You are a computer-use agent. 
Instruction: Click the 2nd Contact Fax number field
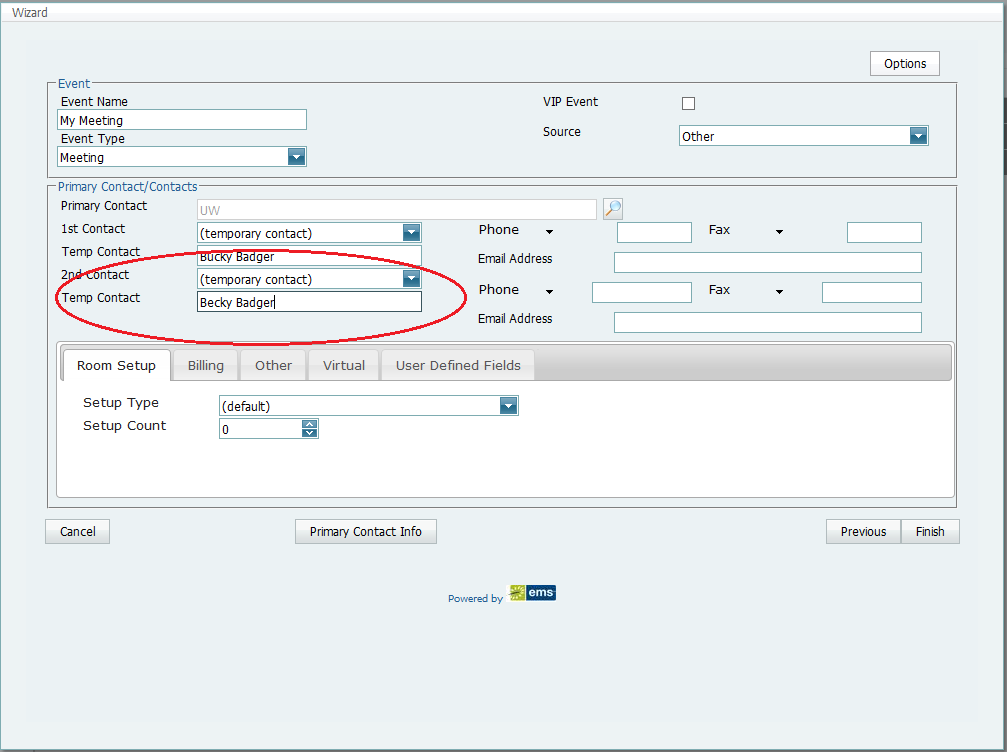coord(871,292)
